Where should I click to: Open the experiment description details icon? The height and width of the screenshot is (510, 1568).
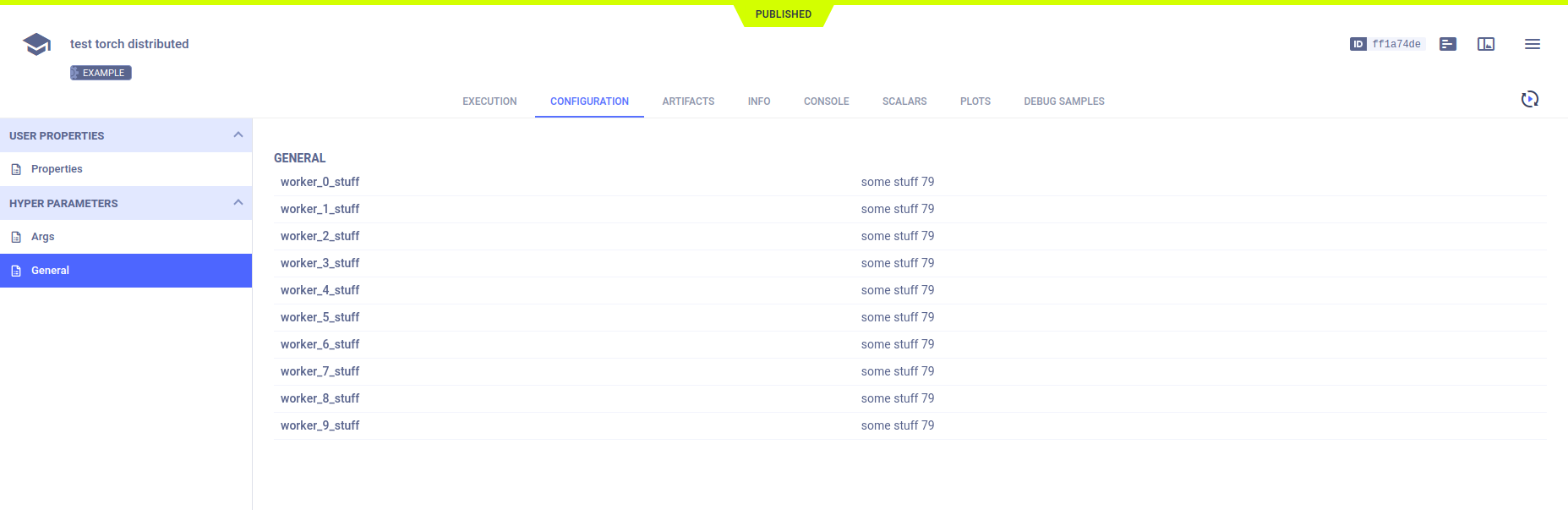[x=1447, y=44]
